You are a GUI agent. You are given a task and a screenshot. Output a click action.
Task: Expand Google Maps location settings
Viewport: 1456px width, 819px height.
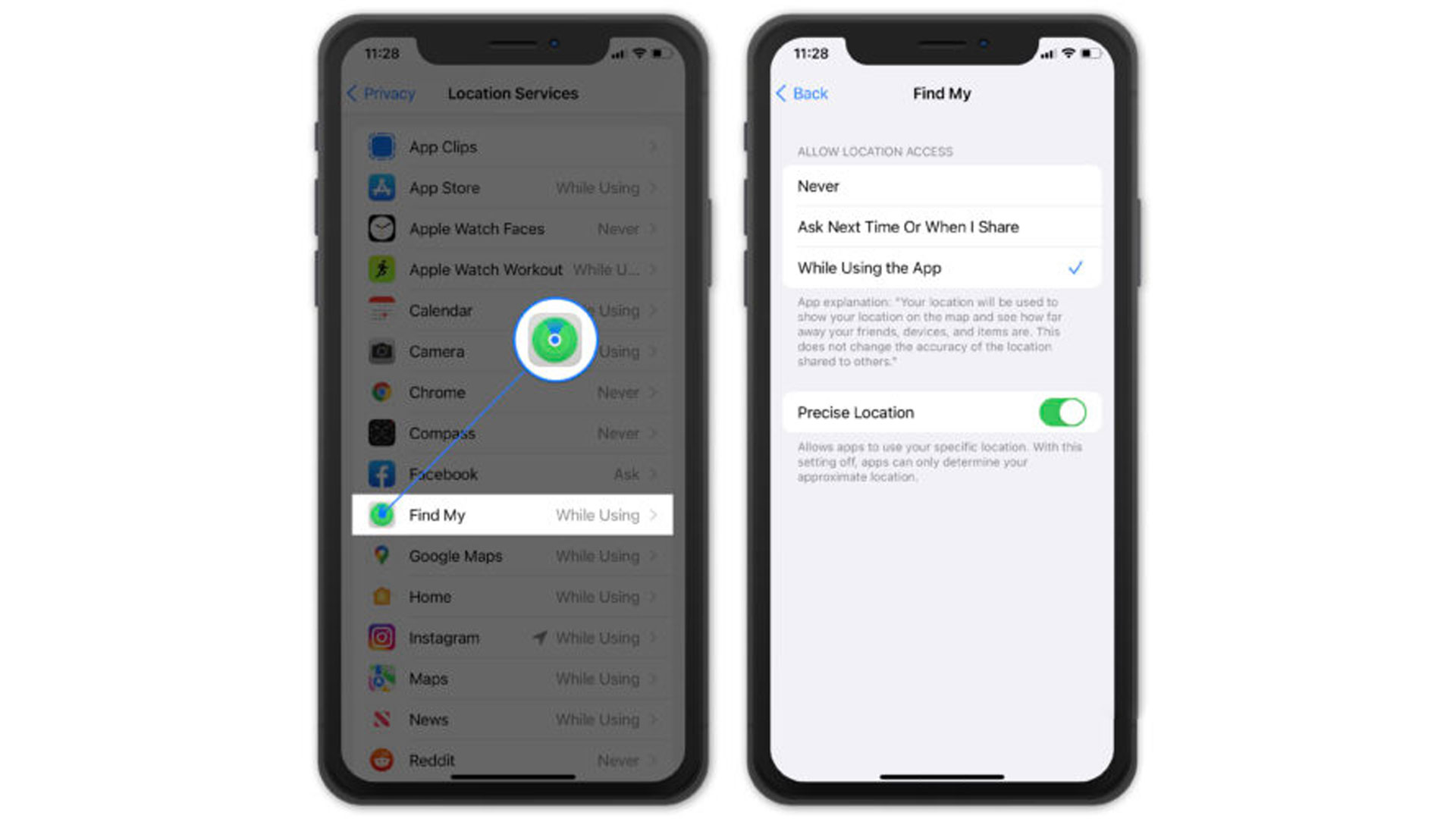[x=655, y=557]
